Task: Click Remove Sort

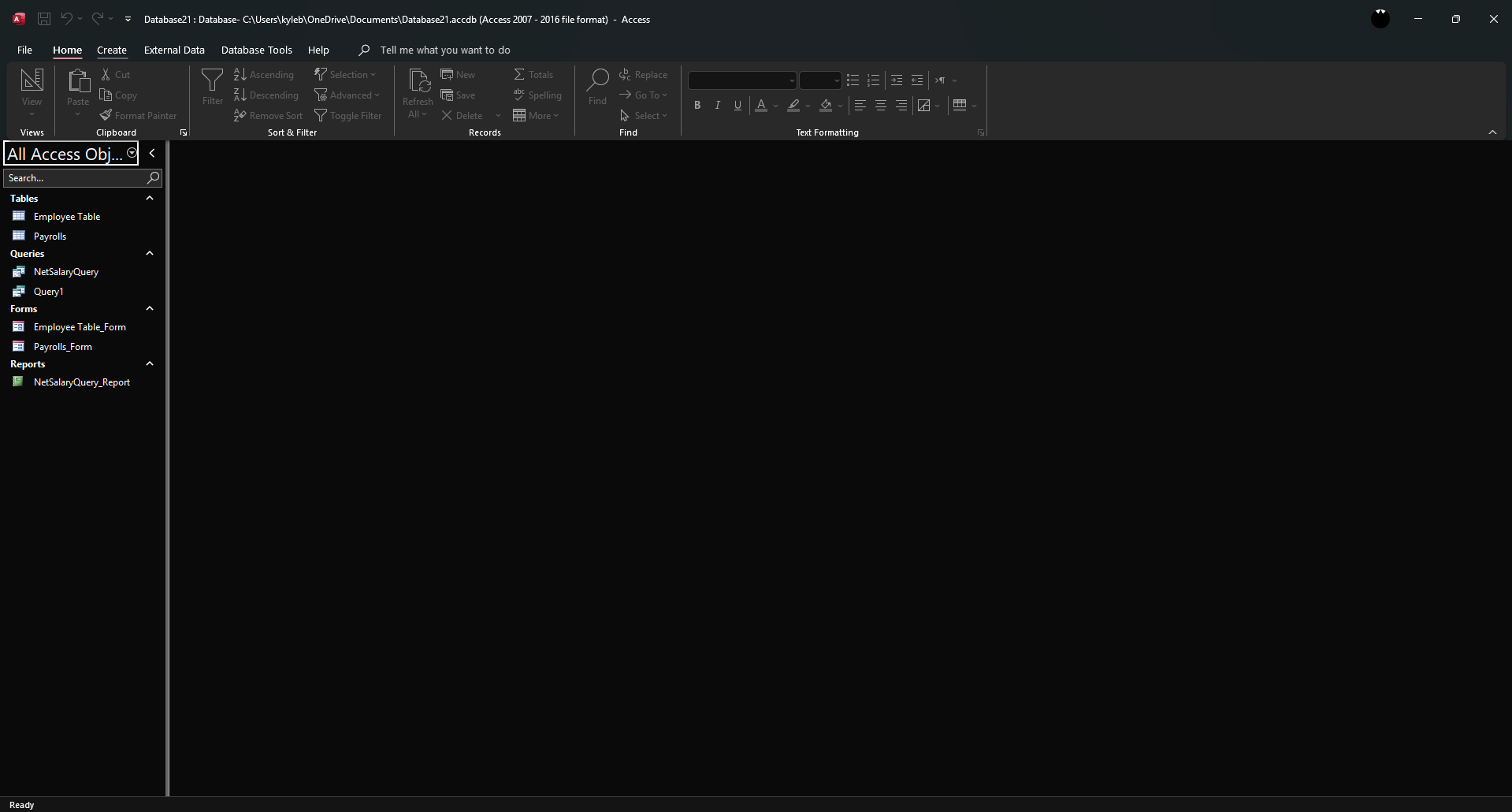Action: [x=268, y=115]
